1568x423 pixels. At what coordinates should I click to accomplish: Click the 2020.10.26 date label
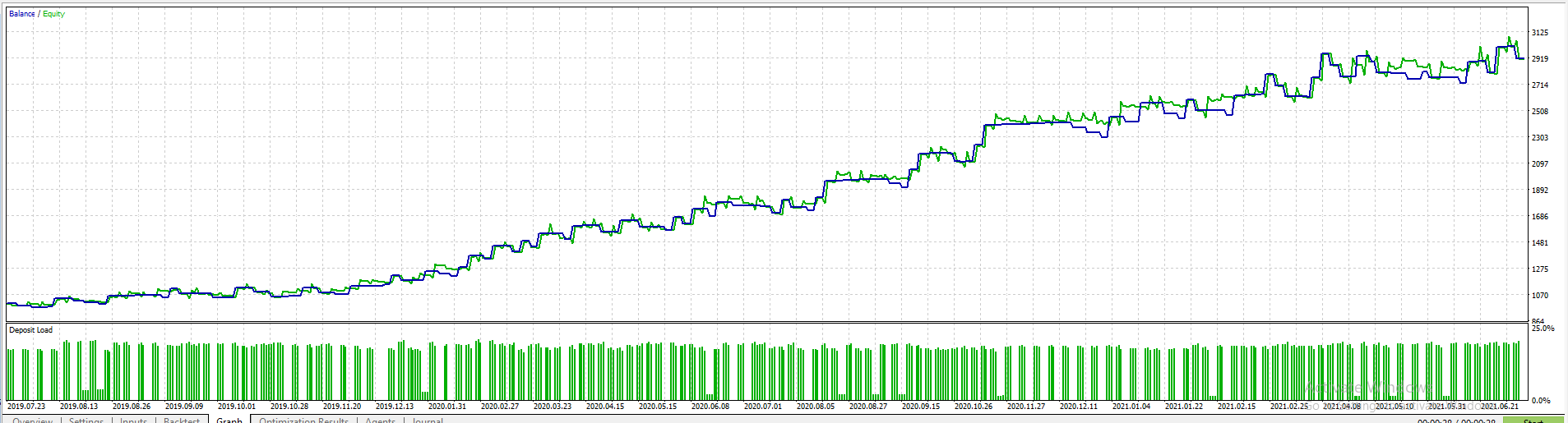coord(974,407)
